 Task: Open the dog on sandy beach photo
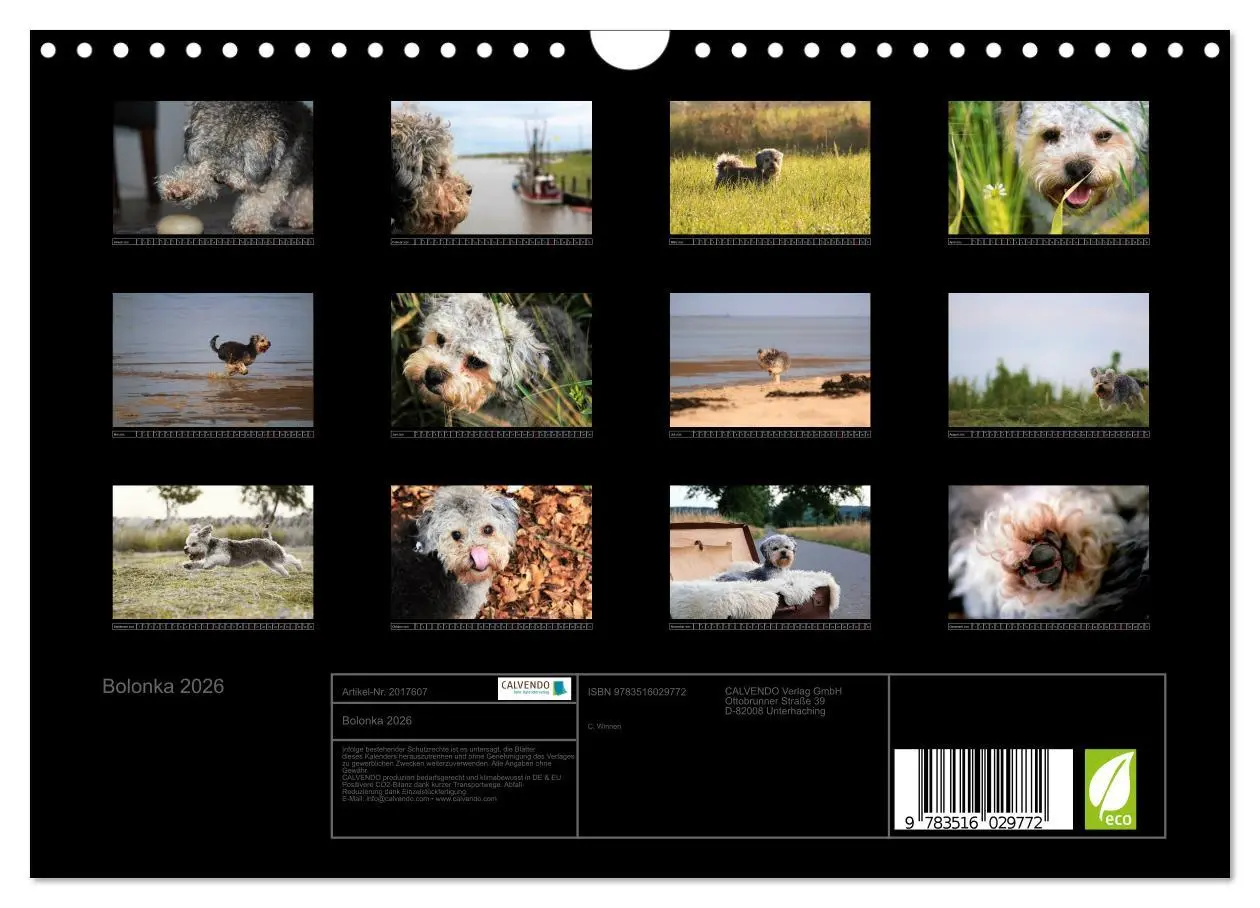(770, 360)
